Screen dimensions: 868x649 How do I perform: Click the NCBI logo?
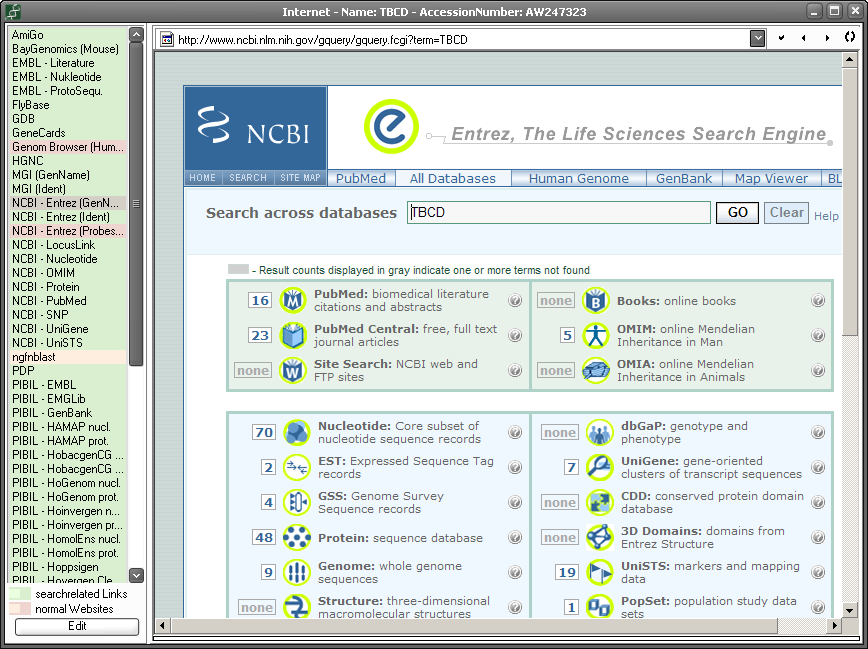click(255, 128)
